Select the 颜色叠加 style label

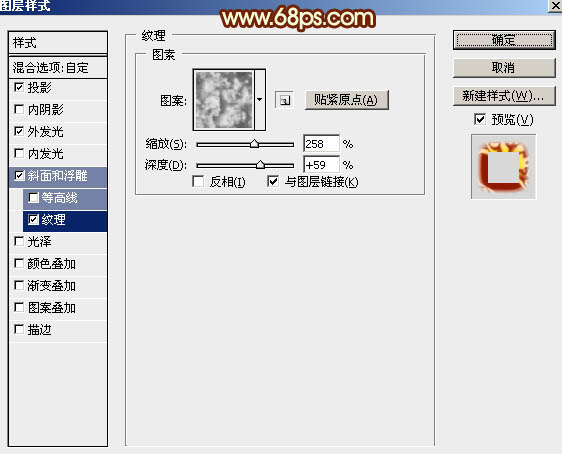pos(52,264)
